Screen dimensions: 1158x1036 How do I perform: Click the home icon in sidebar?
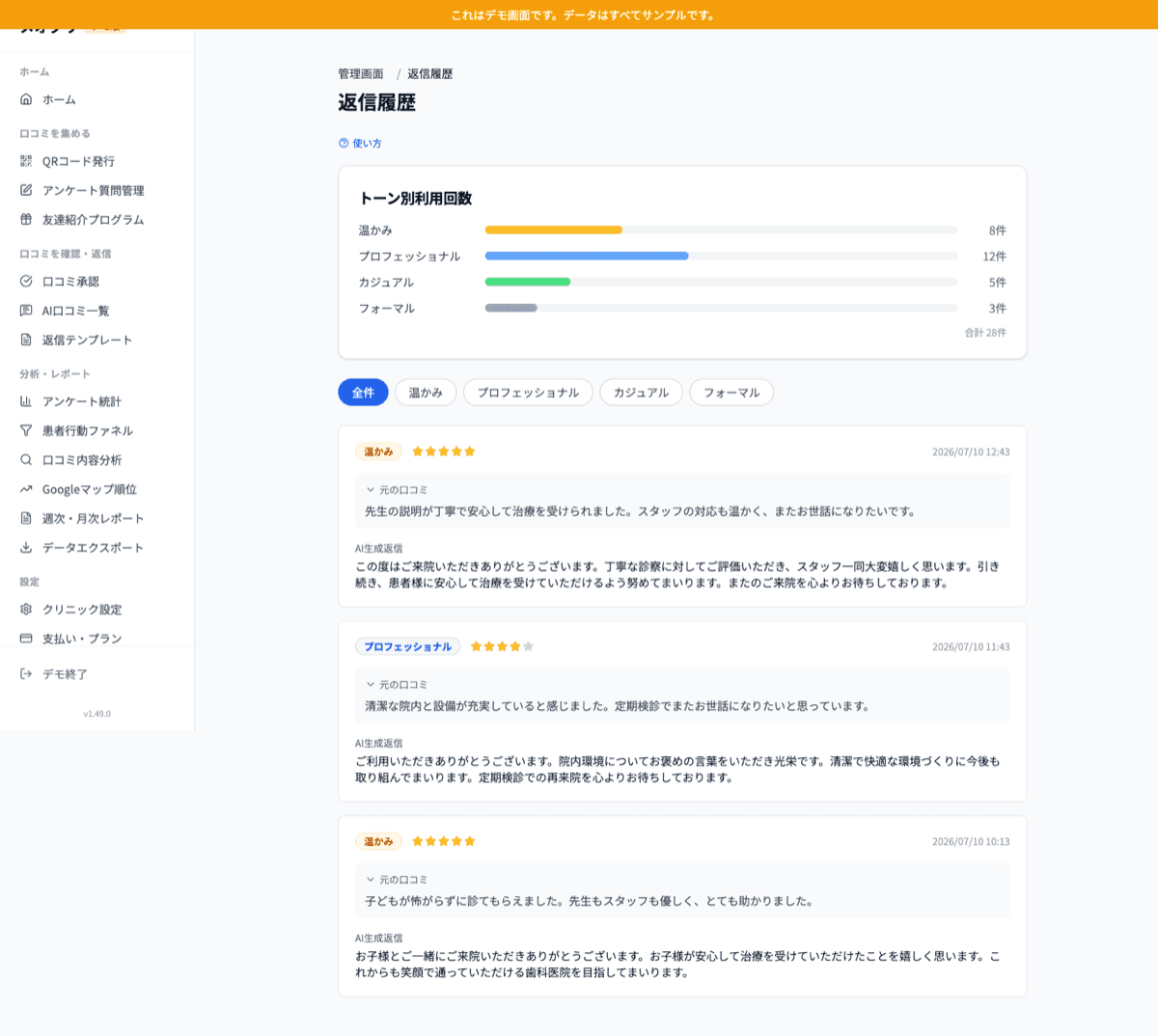[x=26, y=99]
